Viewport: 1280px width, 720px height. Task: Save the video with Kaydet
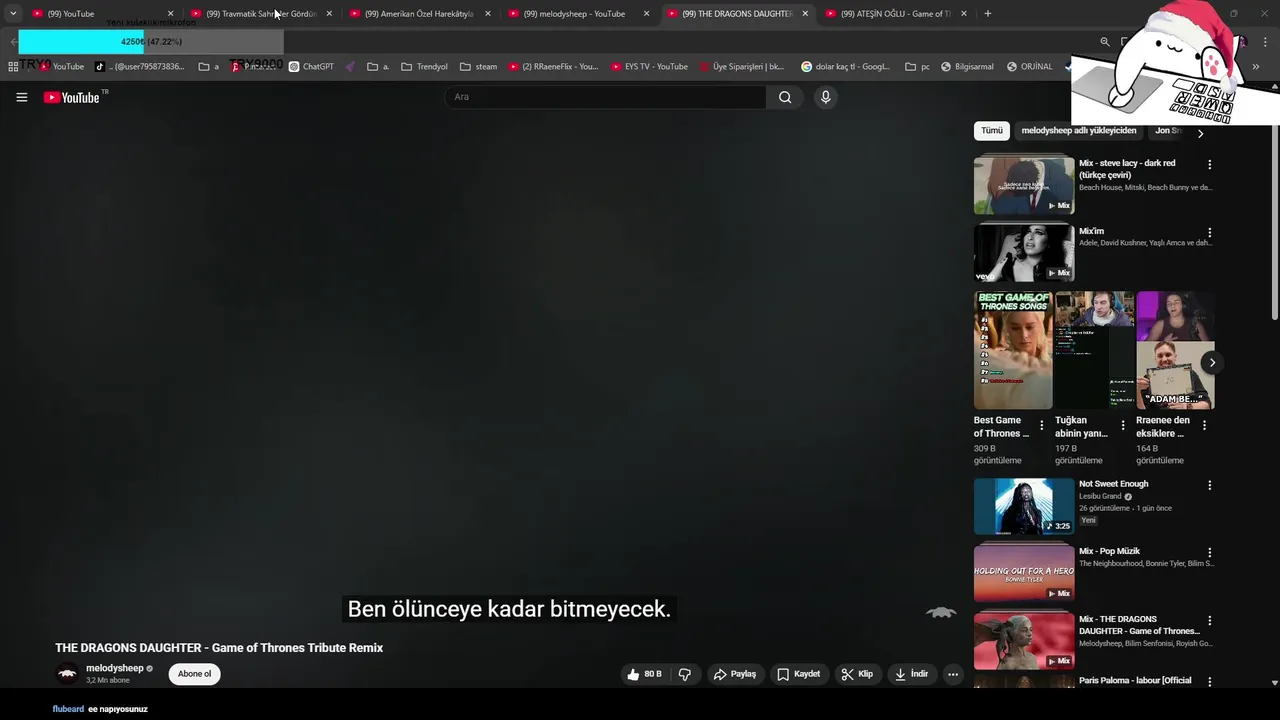pyautogui.click(x=799, y=674)
